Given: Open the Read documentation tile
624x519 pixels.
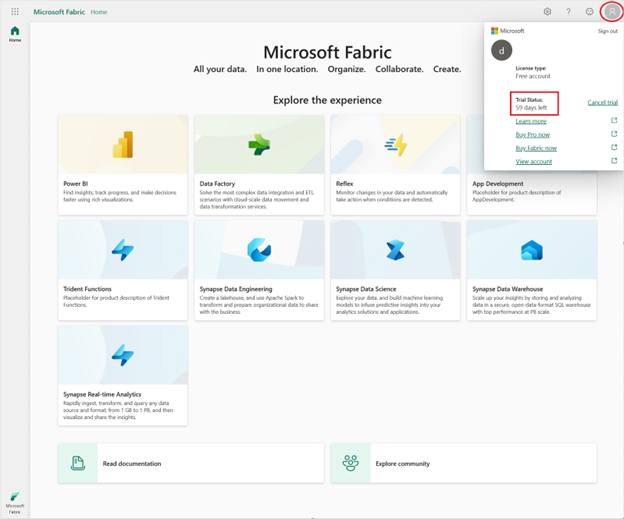Looking at the screenshot, I should click(x=191, y=463).
